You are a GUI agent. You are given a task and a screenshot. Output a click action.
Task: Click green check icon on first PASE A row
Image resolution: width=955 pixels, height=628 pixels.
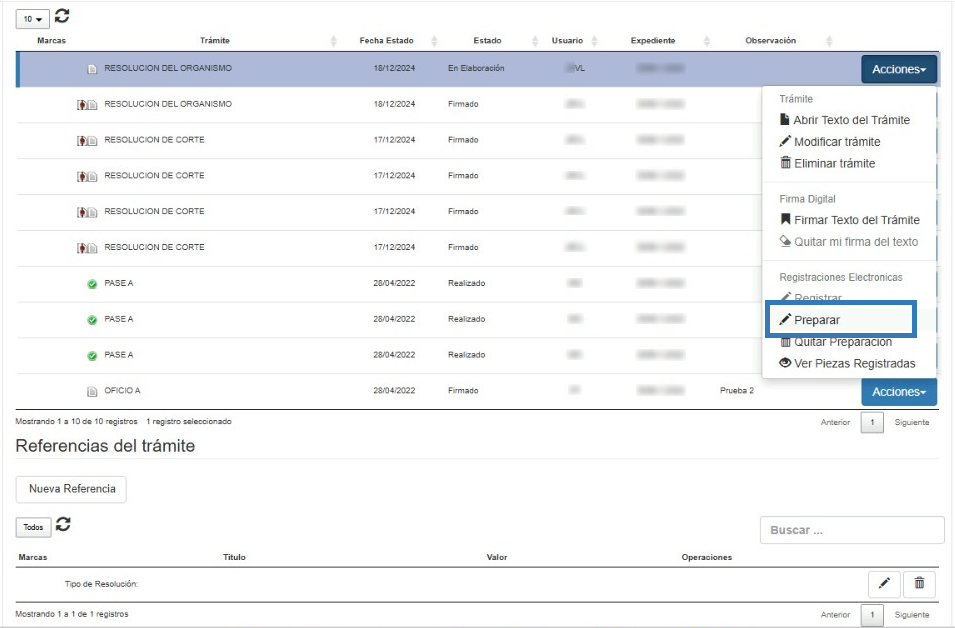click(92, 284)
